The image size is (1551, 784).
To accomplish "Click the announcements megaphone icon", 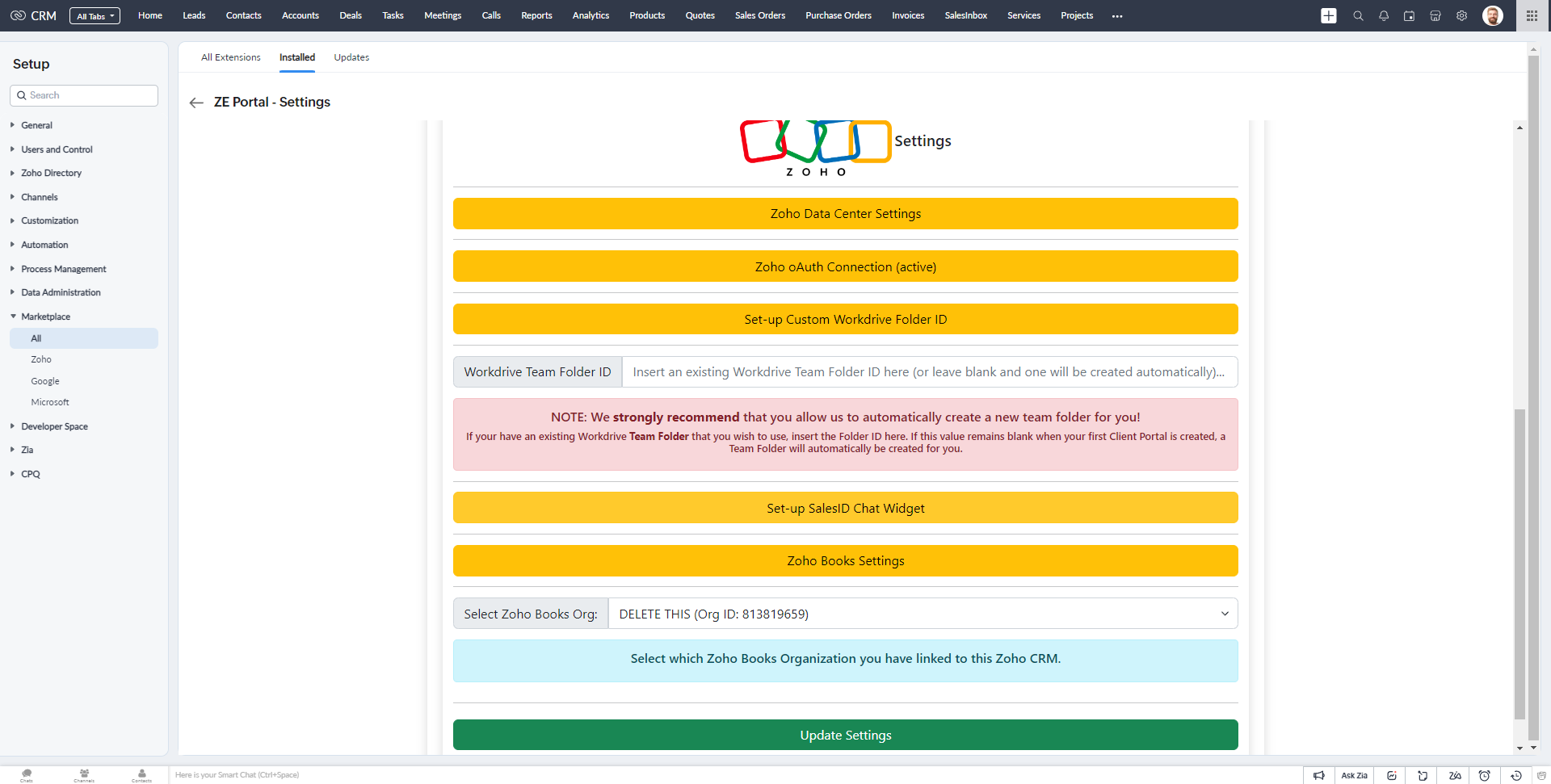I will 1318,775.
